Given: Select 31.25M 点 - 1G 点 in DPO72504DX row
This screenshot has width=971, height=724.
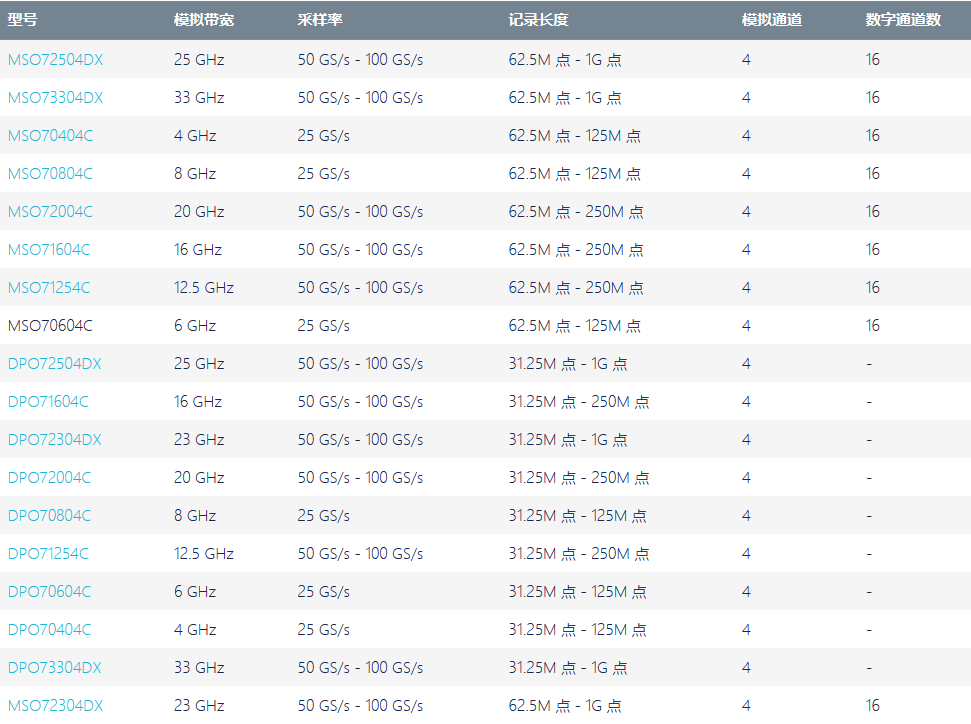Looking at the screenshot, I should pos(568,364).
